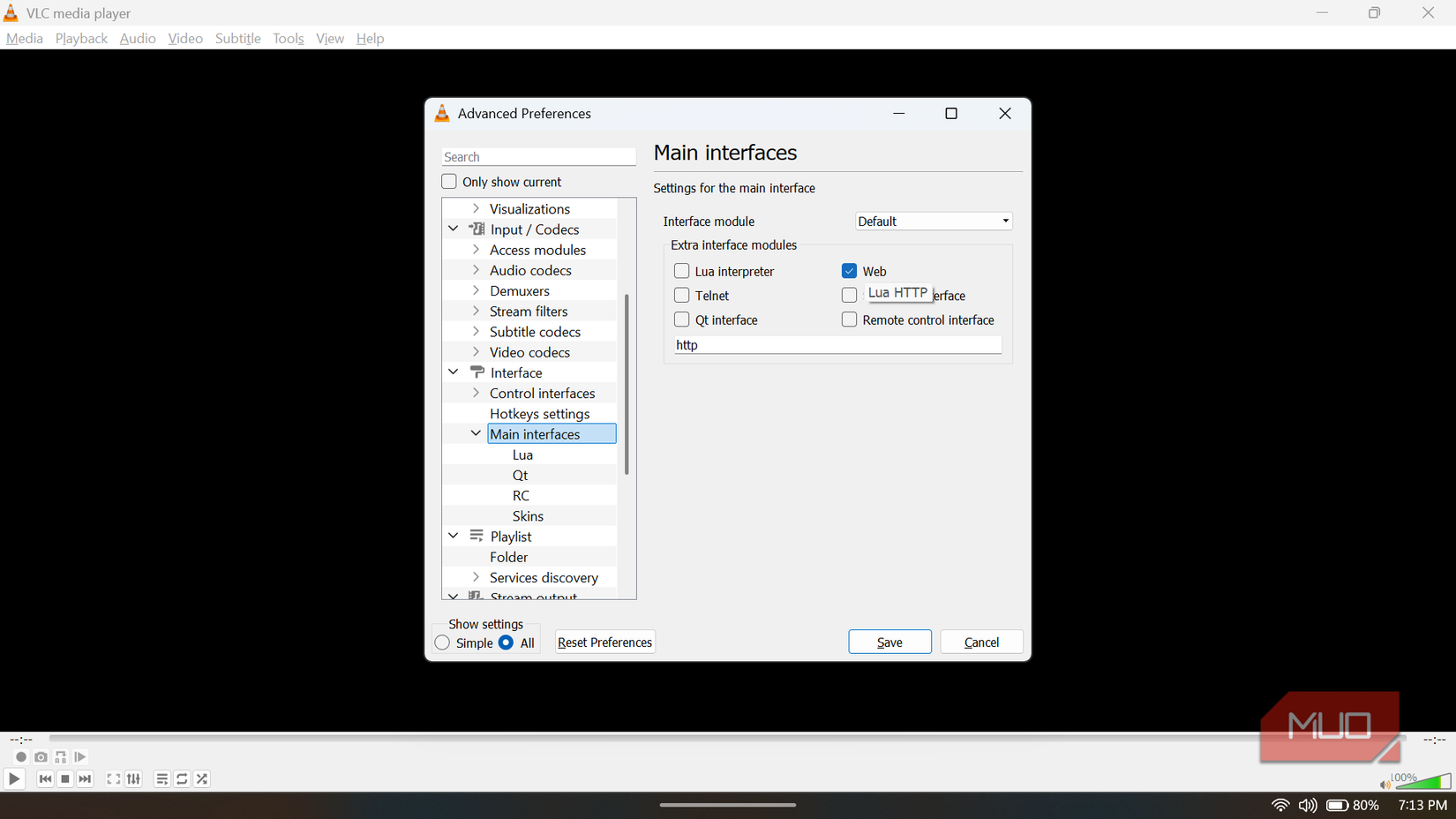Enable Remote control interface checkbox
The image size is (1456, 819).
(849, 319)
